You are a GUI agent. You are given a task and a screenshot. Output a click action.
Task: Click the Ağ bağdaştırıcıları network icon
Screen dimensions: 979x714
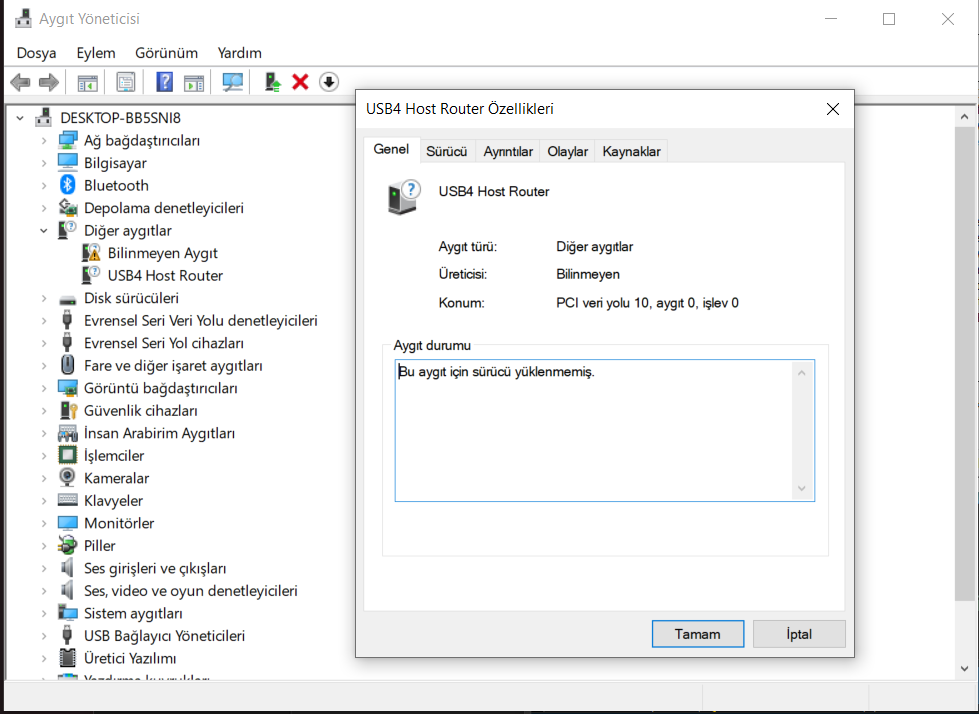click(67, 140)
